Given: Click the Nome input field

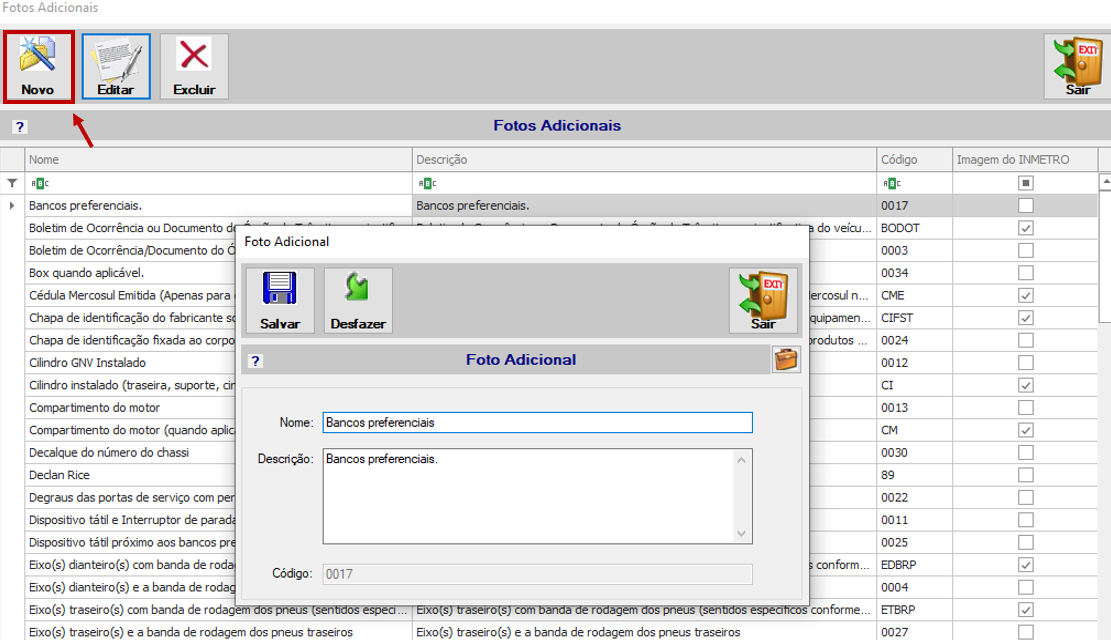Looking at the screenshot, I should [x=537, y=422].
